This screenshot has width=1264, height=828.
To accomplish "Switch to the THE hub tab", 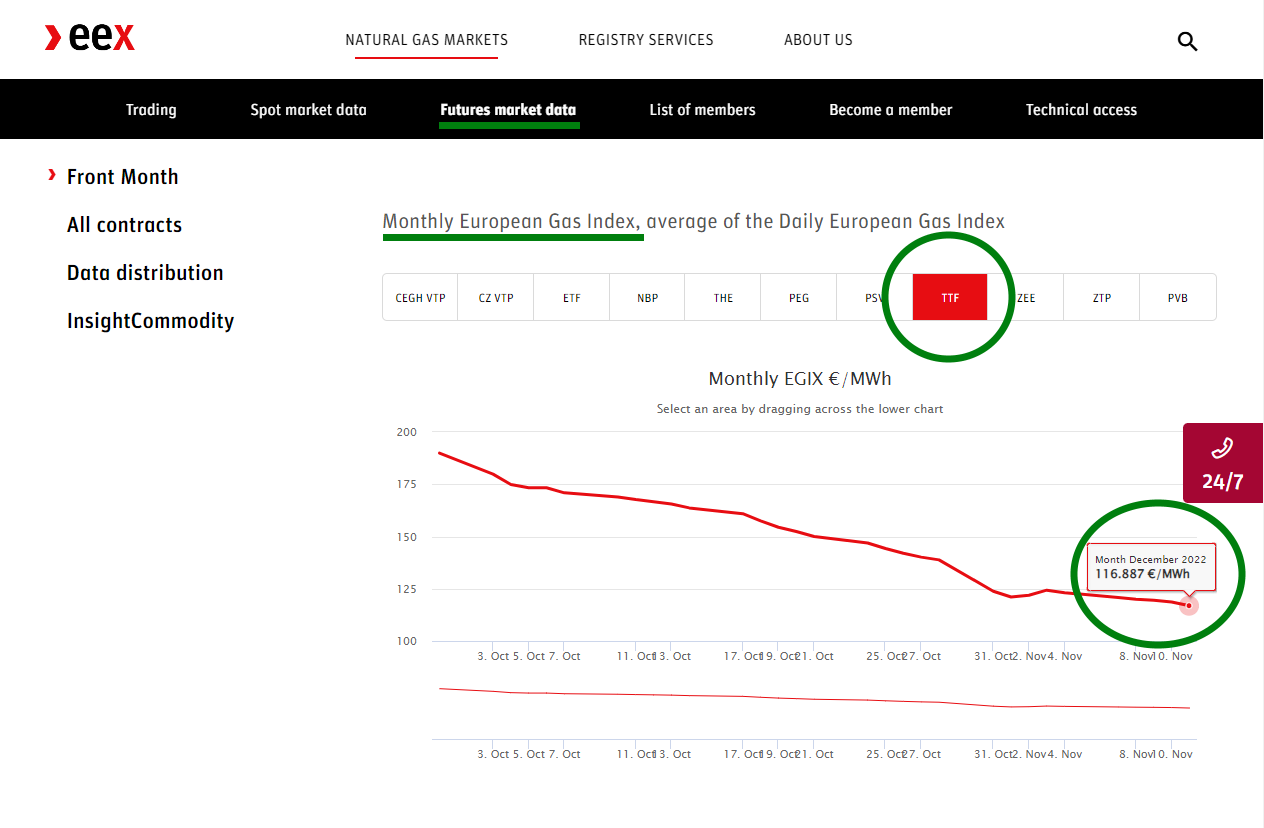I will point(723,297).
